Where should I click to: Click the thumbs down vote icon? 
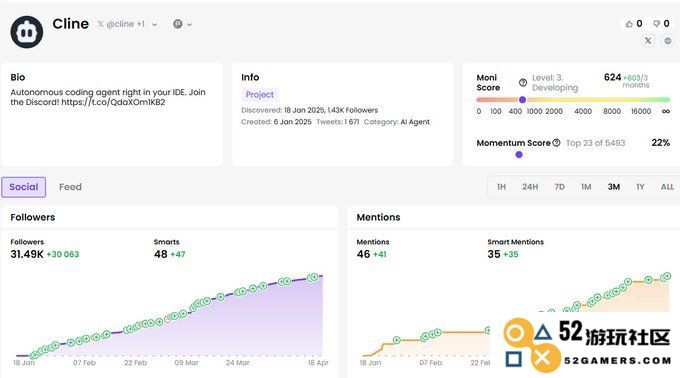coord(657,24)
